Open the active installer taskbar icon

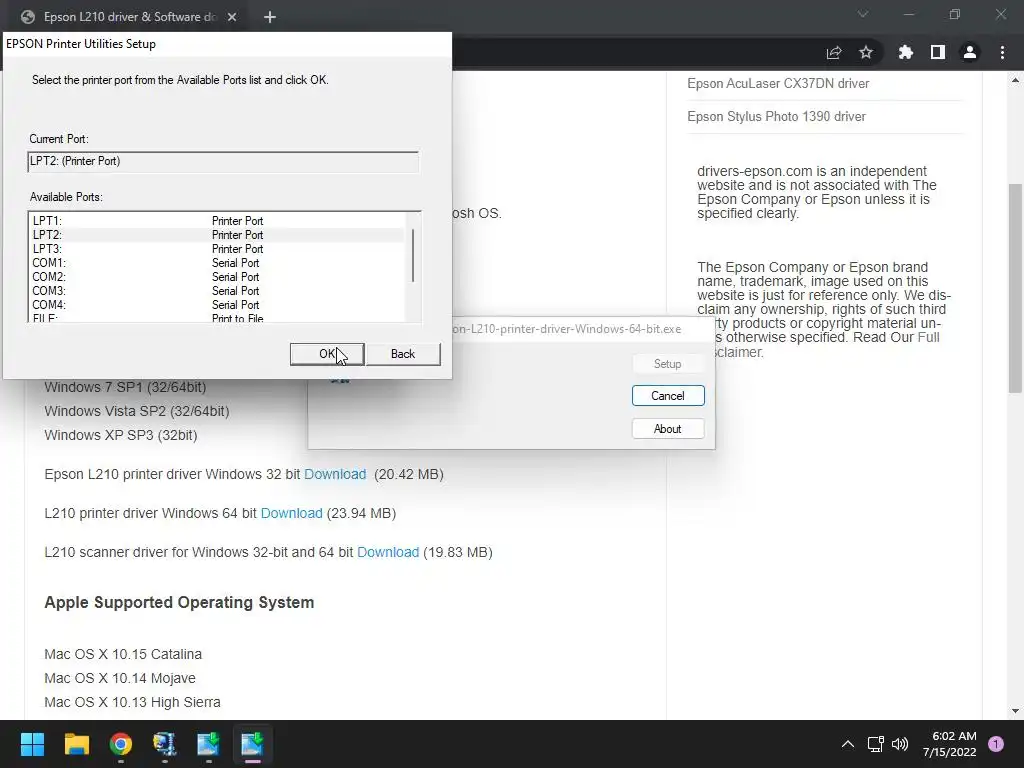pyautogui.click(x=252, y=744)
